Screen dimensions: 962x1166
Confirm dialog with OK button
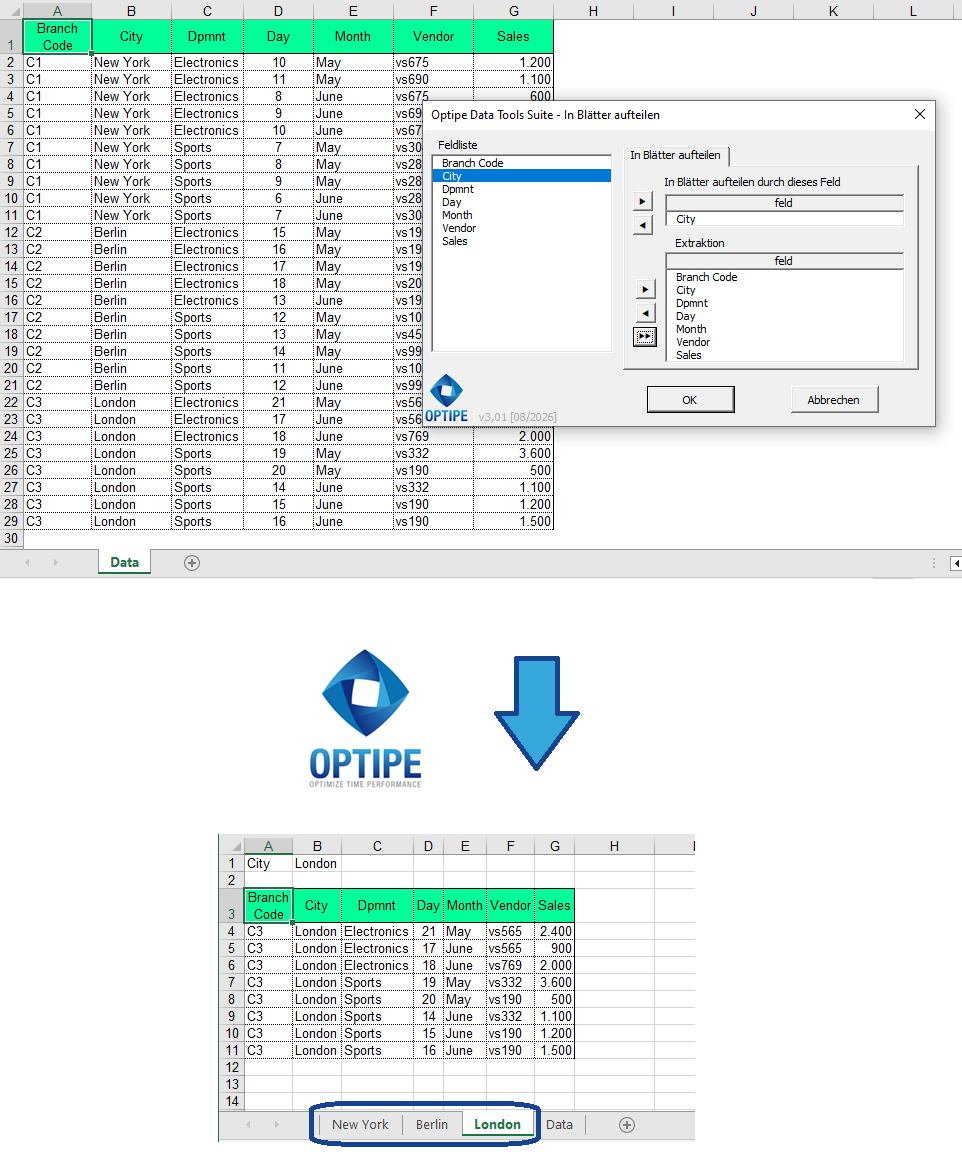691,399
